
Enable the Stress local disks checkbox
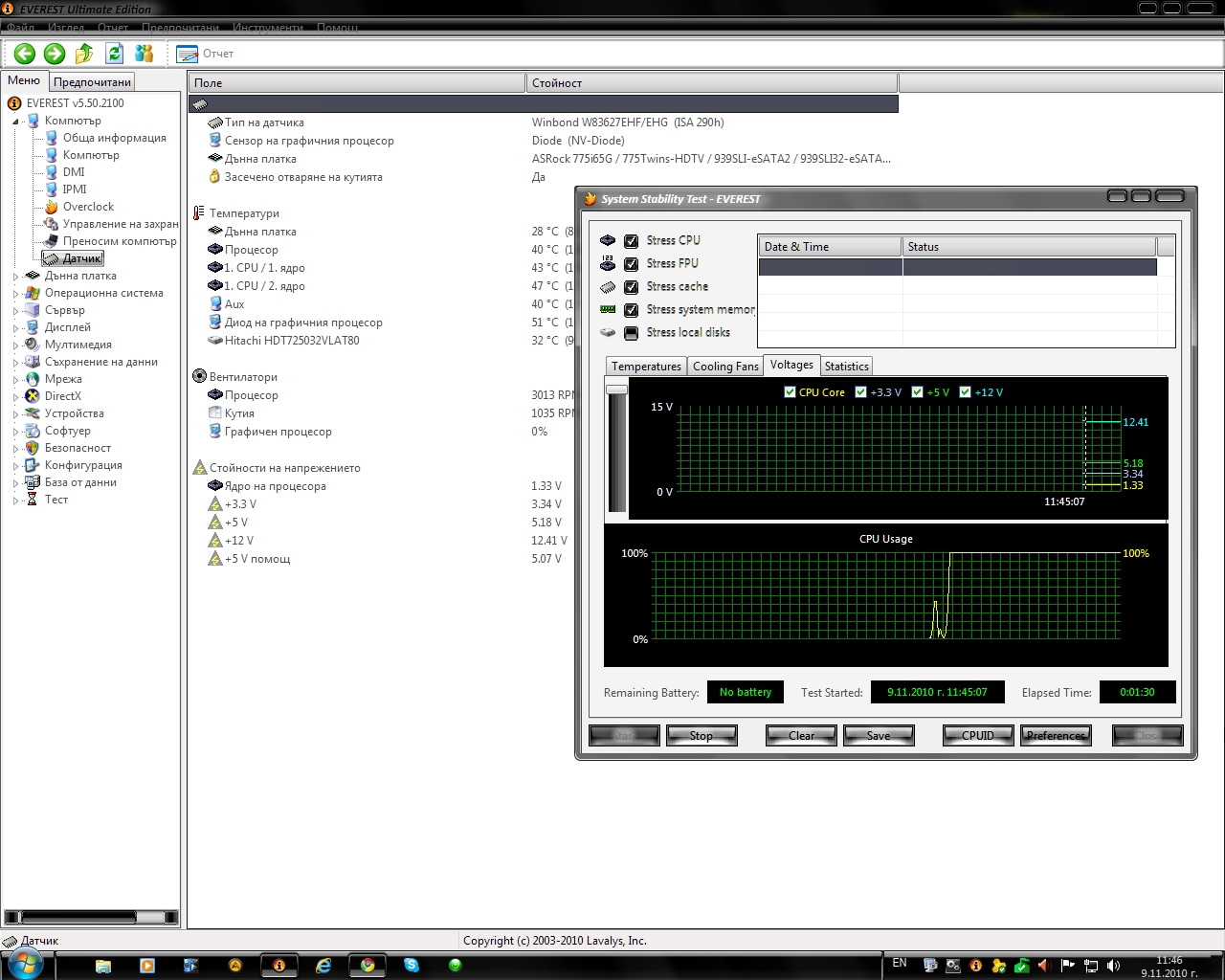[x=632, y=333]
